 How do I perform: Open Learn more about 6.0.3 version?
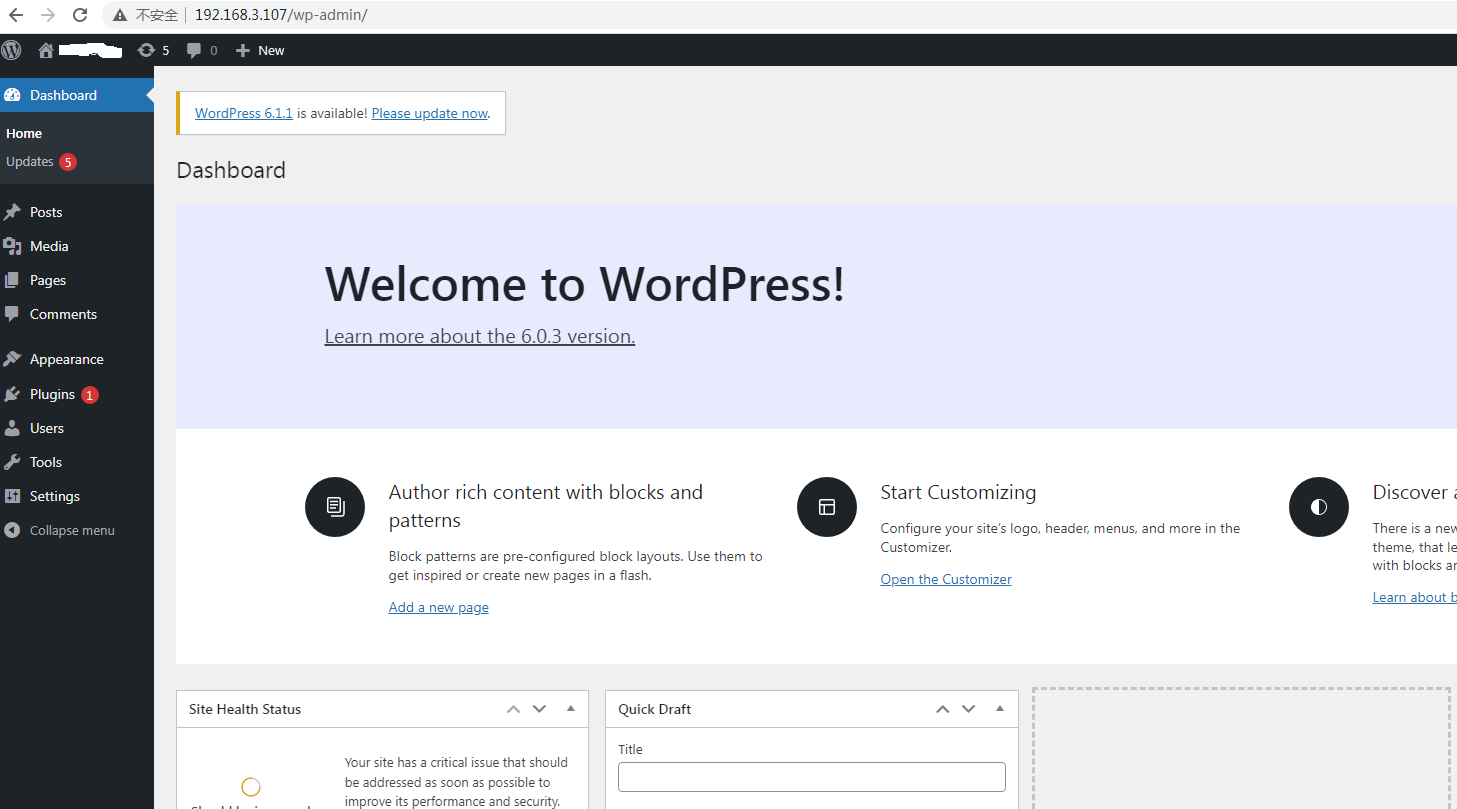pos(480,336)
